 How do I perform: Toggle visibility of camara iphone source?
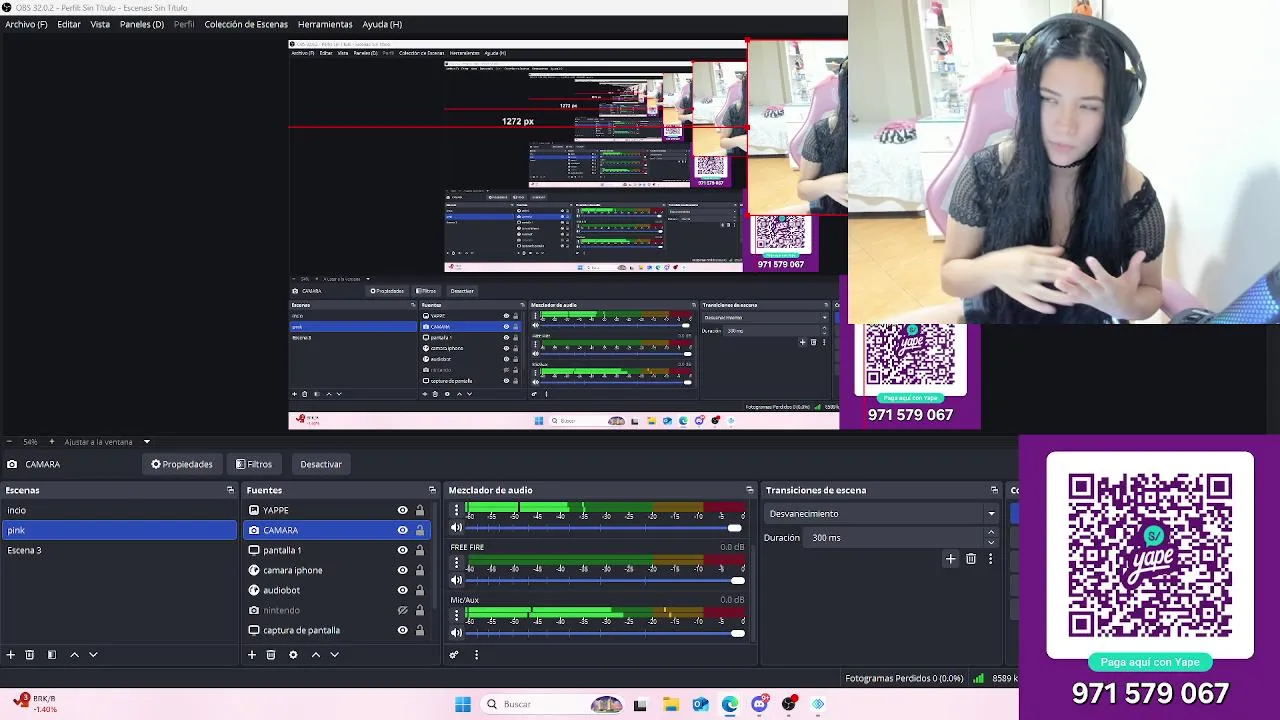403,570
